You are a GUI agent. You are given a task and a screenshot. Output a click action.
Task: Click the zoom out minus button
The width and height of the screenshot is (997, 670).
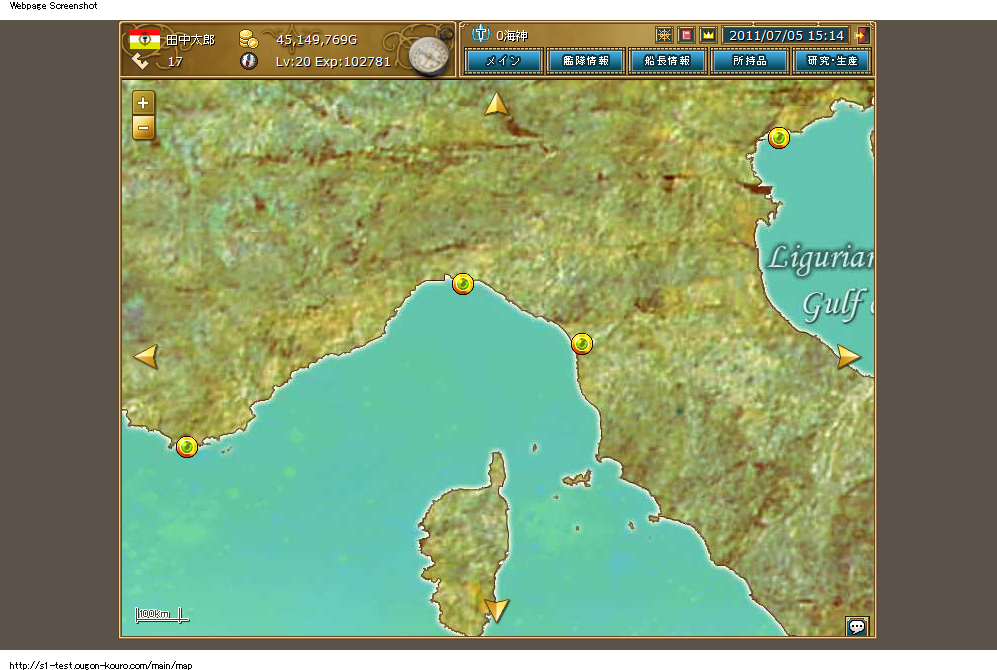[x=144, y=128]
